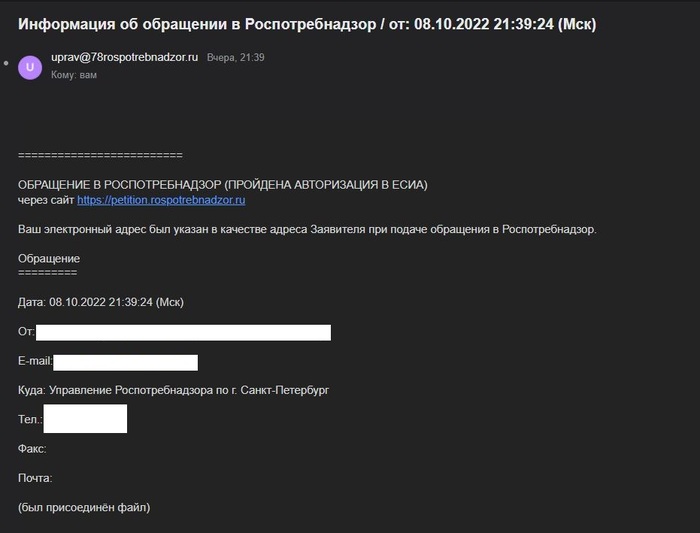Click the "через сайт" text before link

(46, 200)
